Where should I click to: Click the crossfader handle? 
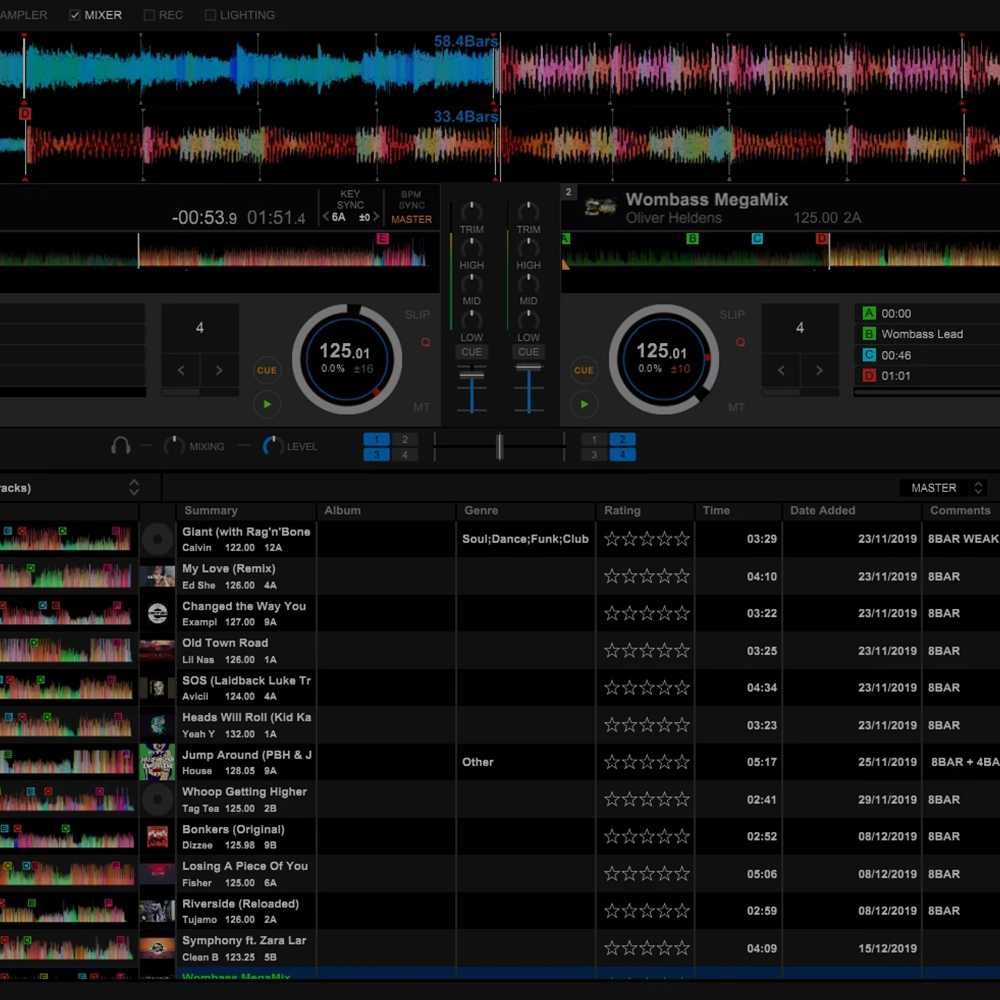point(499,446)
